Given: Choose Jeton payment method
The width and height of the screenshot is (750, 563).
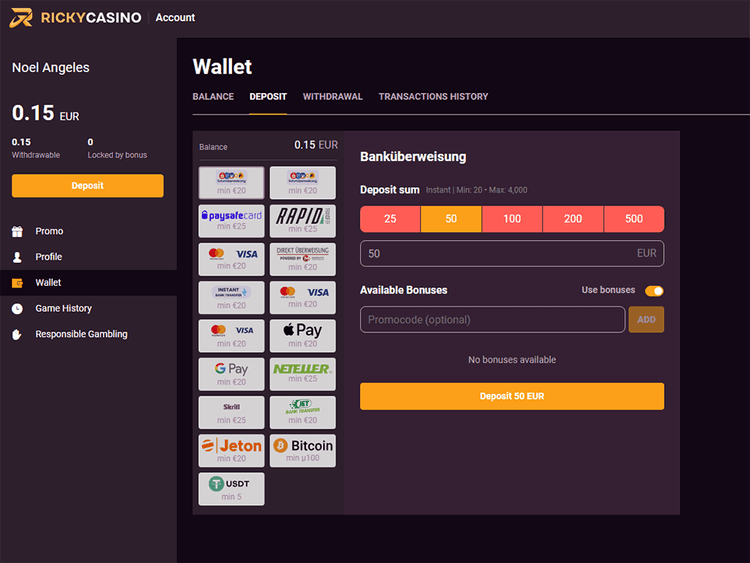Looking at the screenshot, I should tap(232, 451).
